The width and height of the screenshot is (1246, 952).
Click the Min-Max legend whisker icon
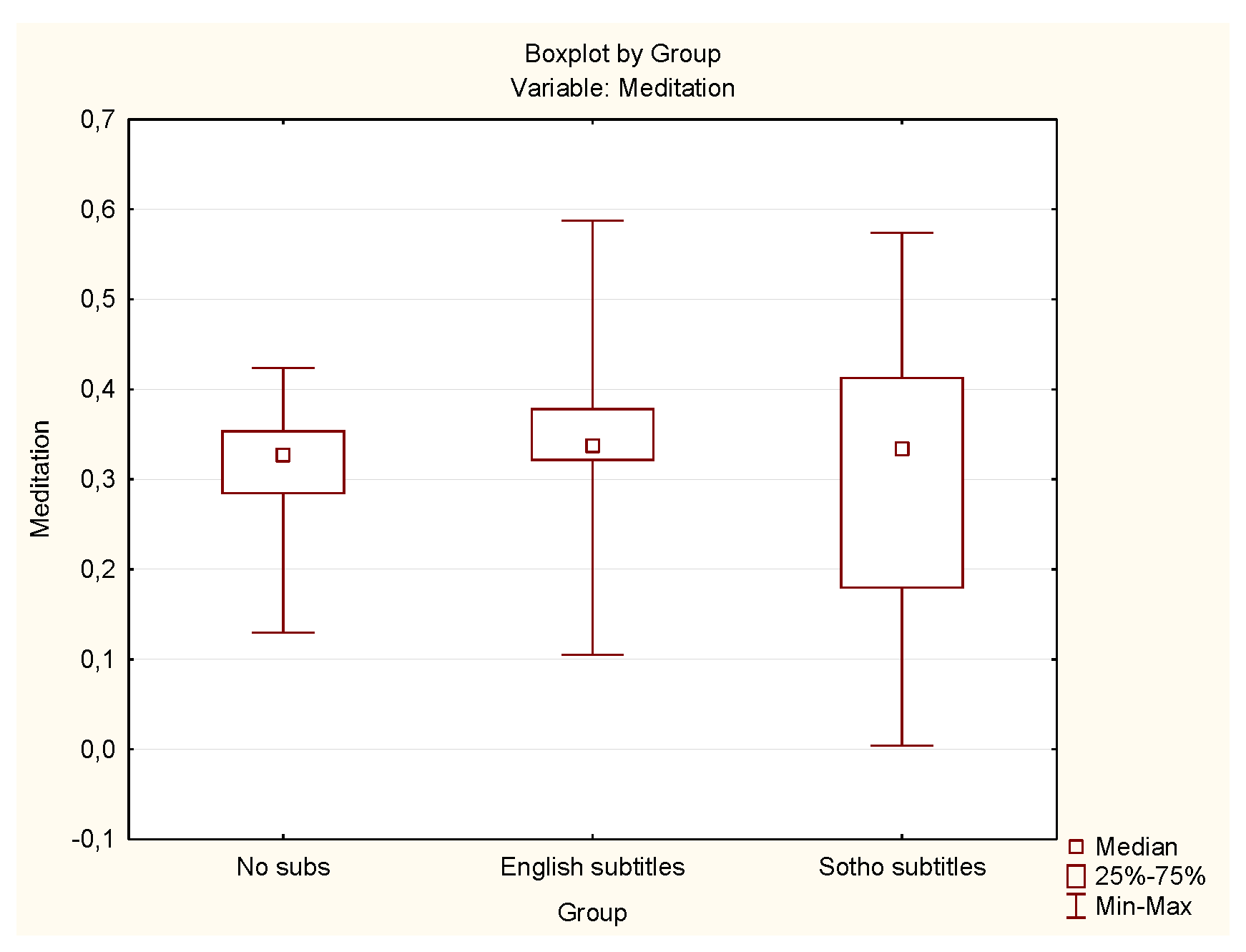click(x=1075, y=906)
